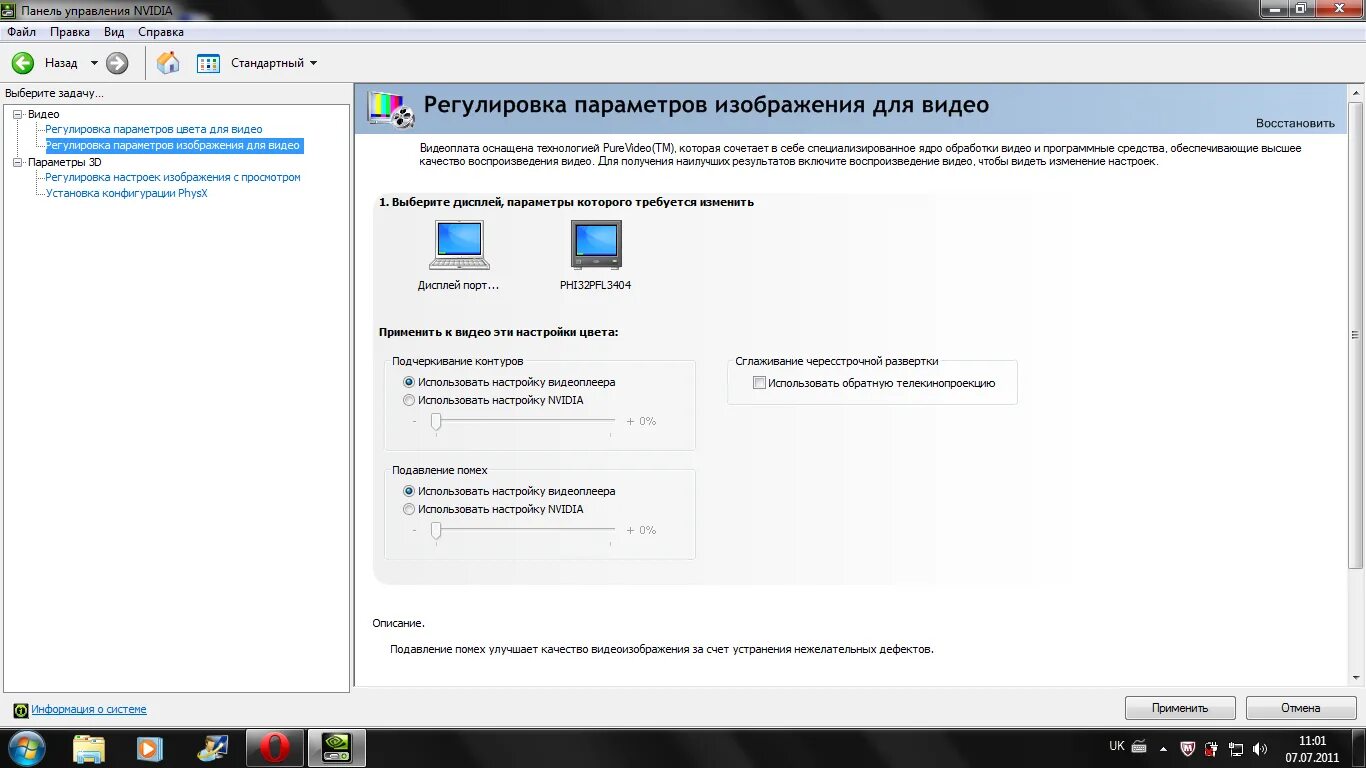
Task: Click the view mode grid icon
Action: click(x=208, y=63)
